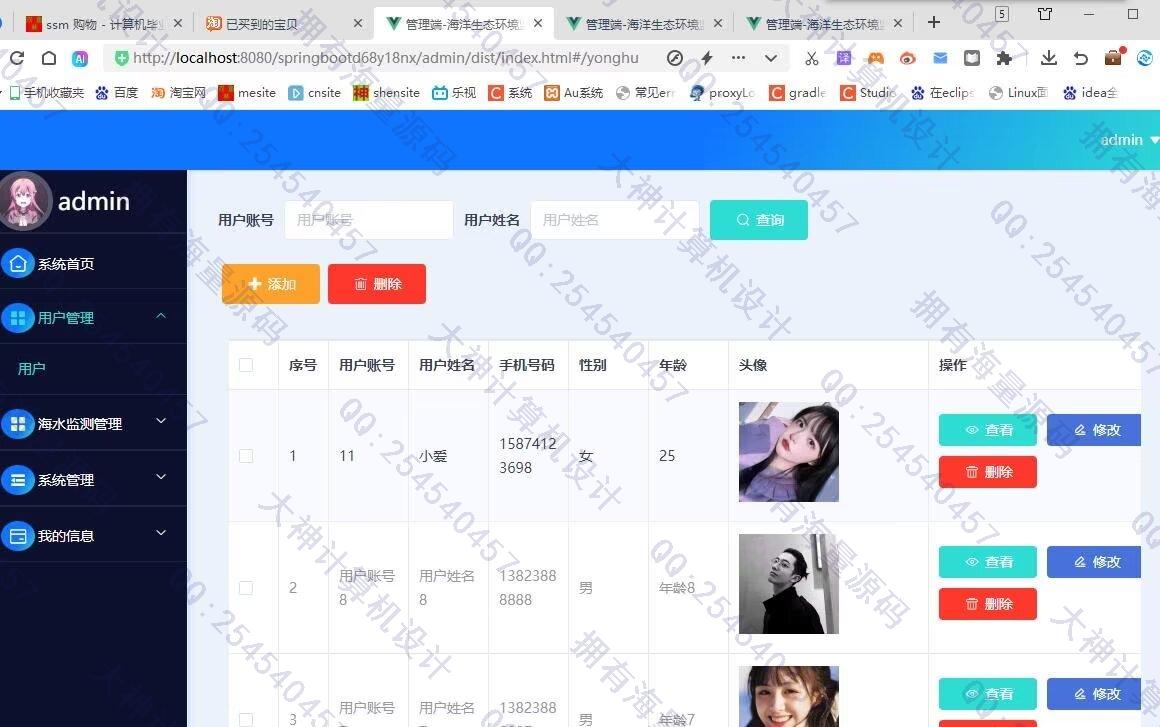Screen dimensions: 1160x727
Task: Open a new browser tab with plus icon
Action: pyautogui.click(x=934, y=22)
